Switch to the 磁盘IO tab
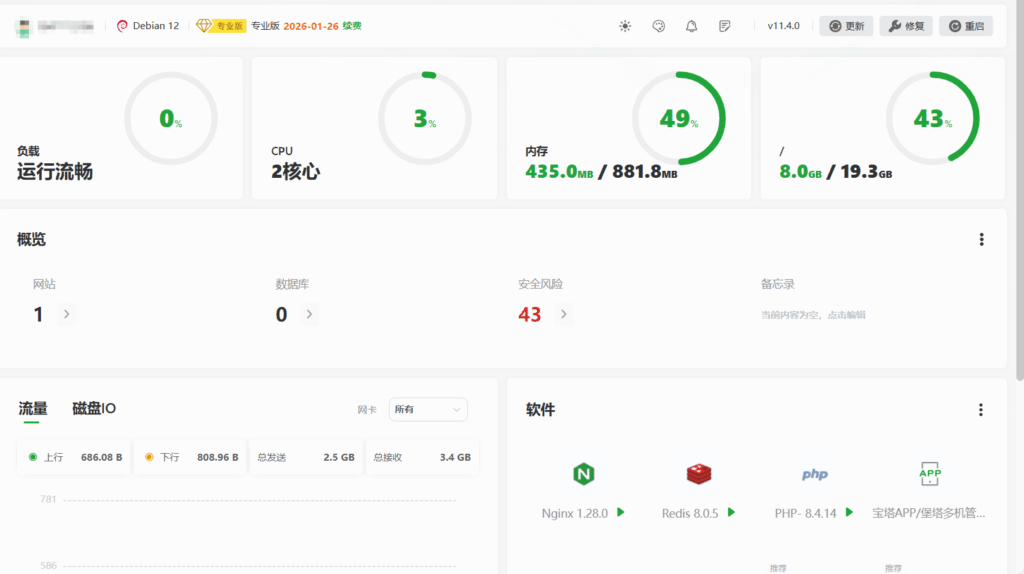Screen dimensions: 1024x574 click(x=94, y=408)
